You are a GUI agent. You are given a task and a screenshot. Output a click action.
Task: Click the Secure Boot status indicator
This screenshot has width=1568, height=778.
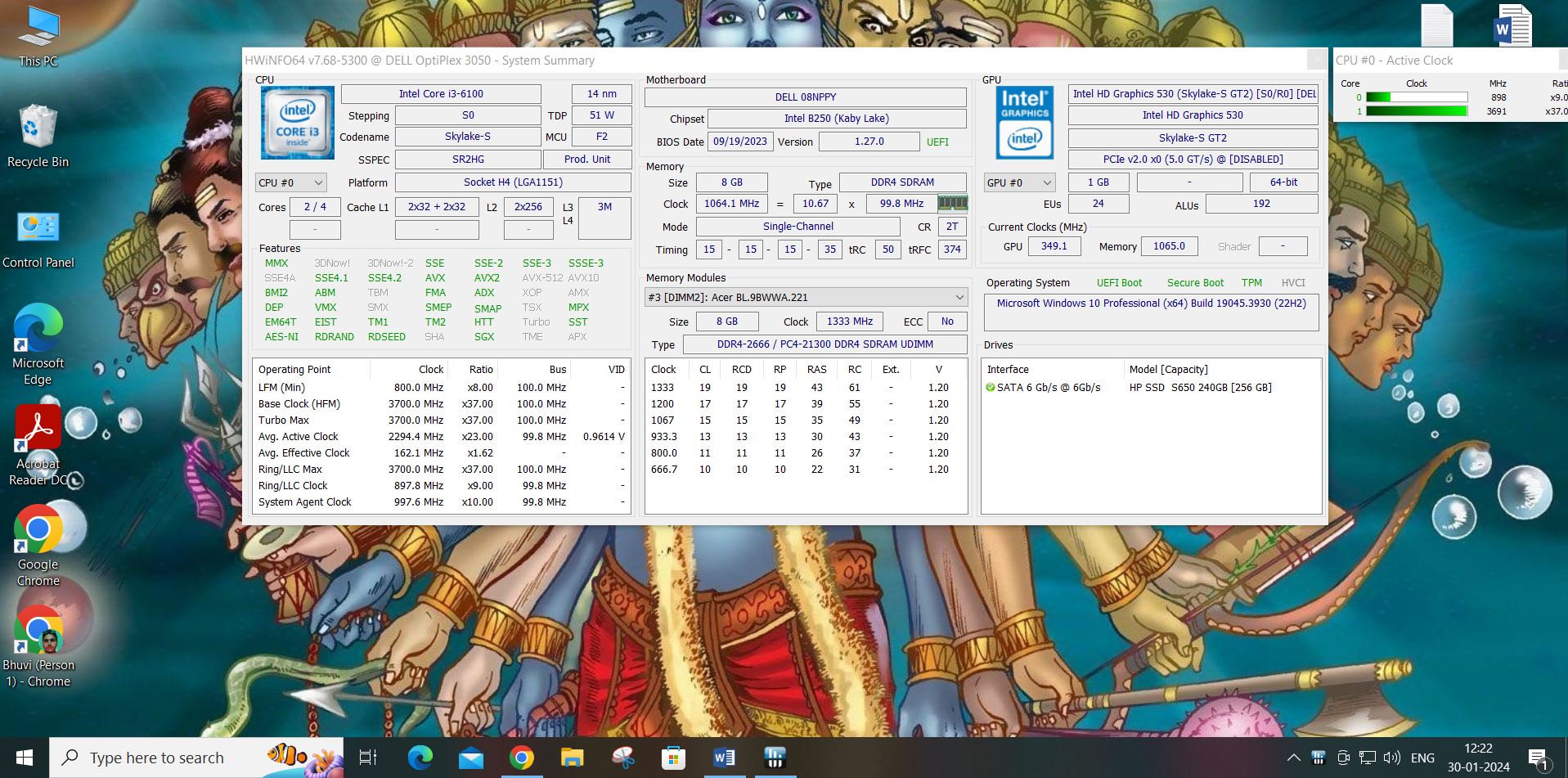point(1195,282)
